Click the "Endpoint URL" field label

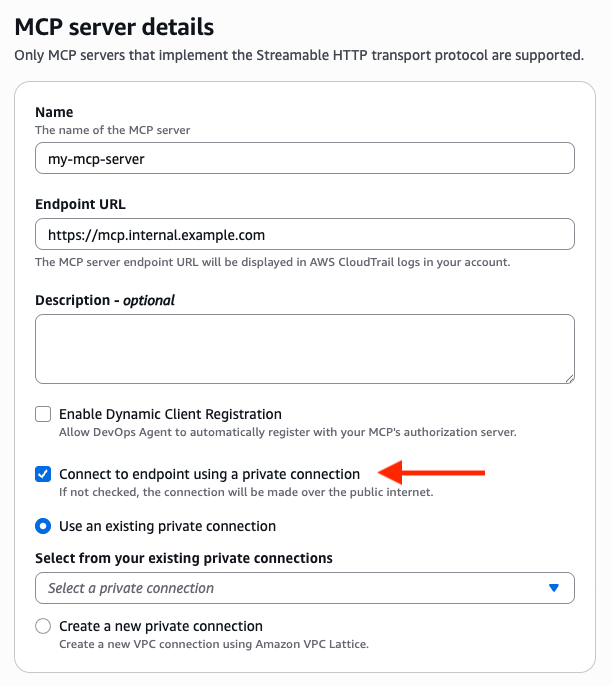tap(80, 204)
